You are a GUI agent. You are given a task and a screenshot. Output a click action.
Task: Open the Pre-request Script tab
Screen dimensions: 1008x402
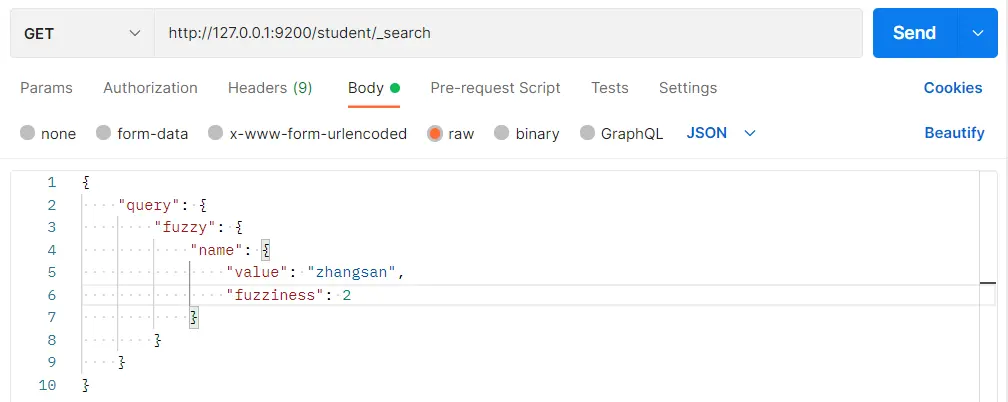[x=495, y=88]
